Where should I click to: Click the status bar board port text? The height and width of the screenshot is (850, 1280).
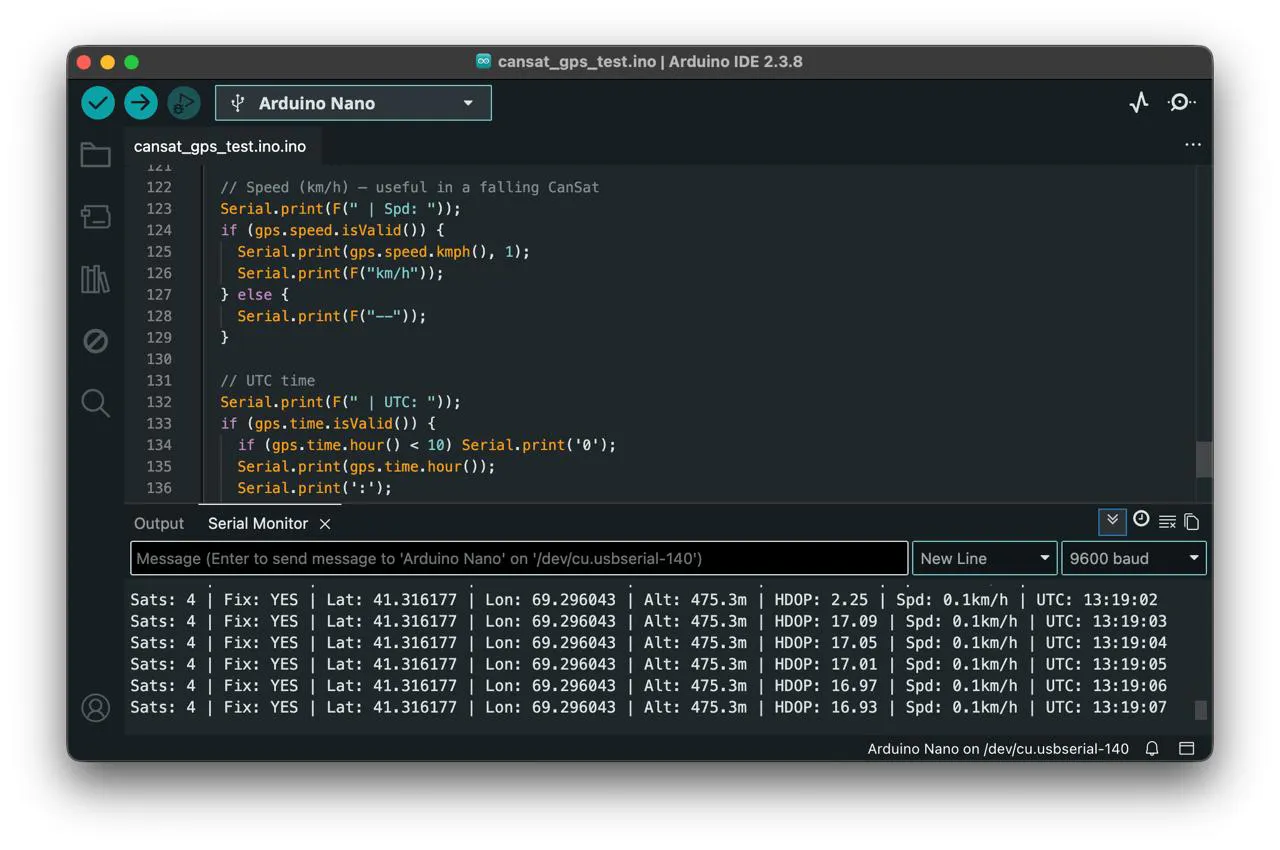tap(998, 749)
